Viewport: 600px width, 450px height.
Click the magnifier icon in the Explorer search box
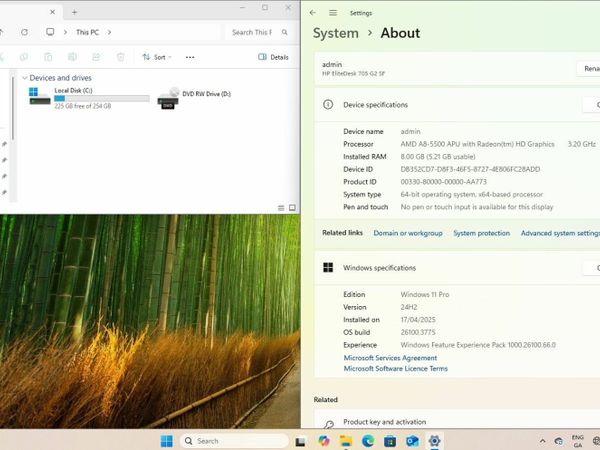pyautogui.click(x=285, y=32)
